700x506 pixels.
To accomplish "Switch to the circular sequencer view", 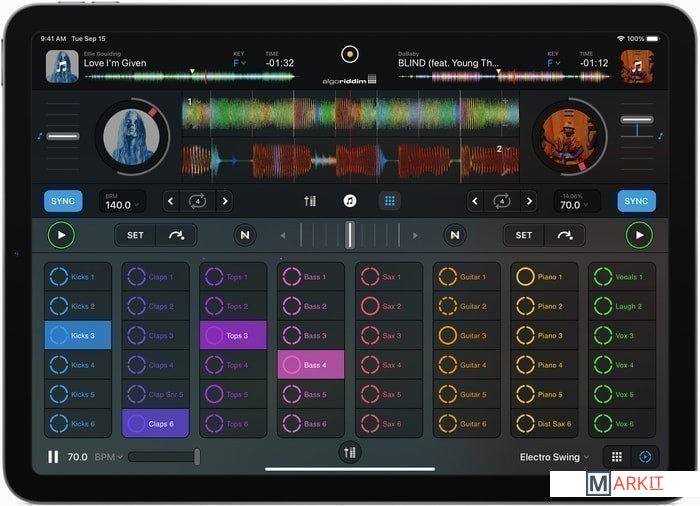I will [x=645, y=457].
